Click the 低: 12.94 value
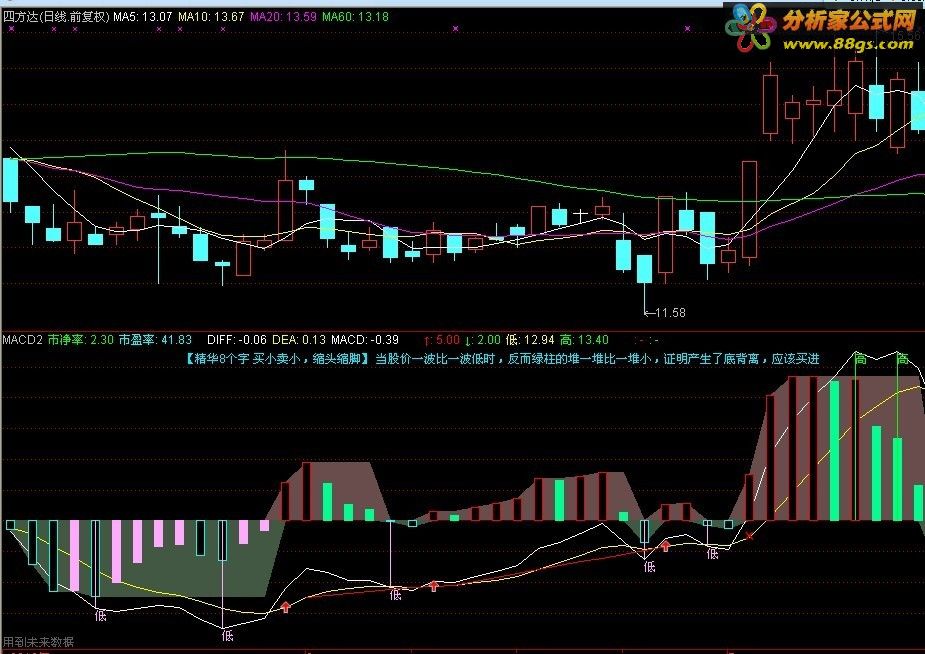 (x=530, y=340)
